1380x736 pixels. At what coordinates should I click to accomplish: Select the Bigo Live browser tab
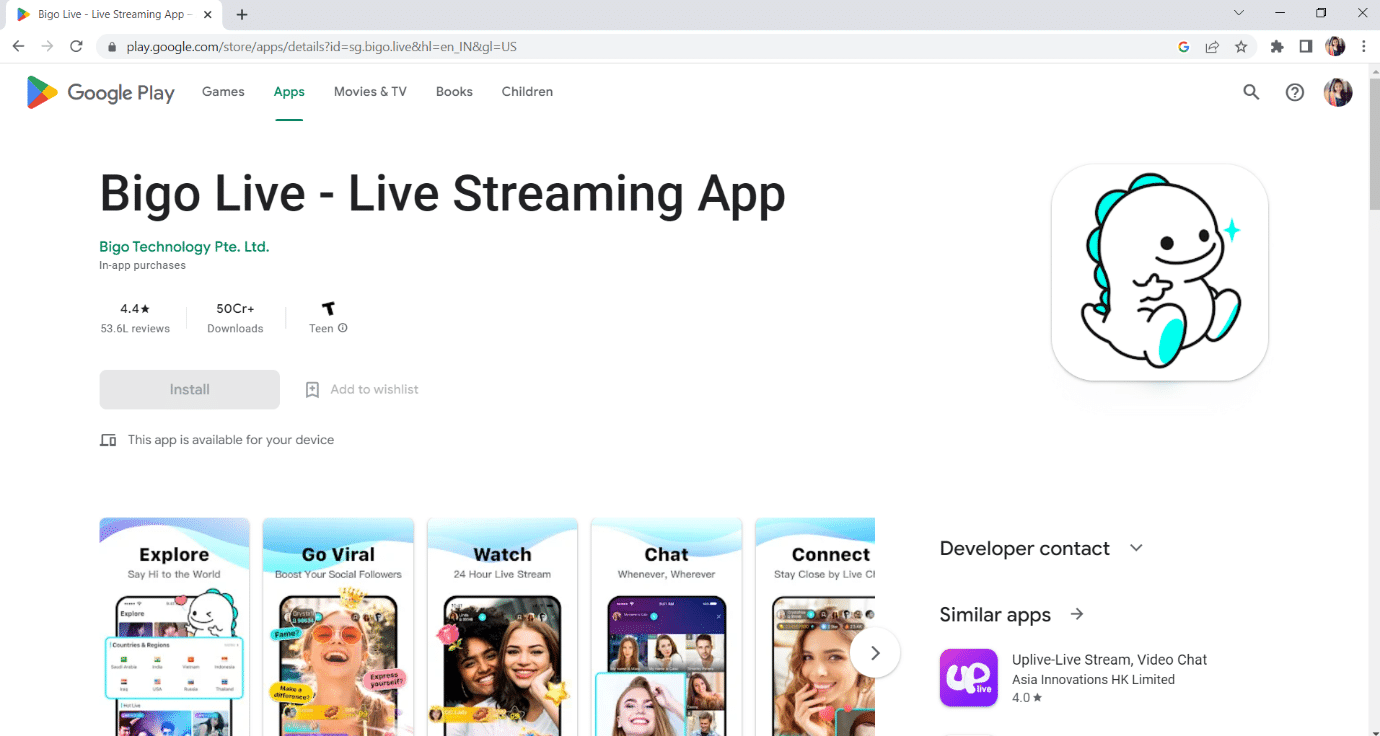coord(112,15)
